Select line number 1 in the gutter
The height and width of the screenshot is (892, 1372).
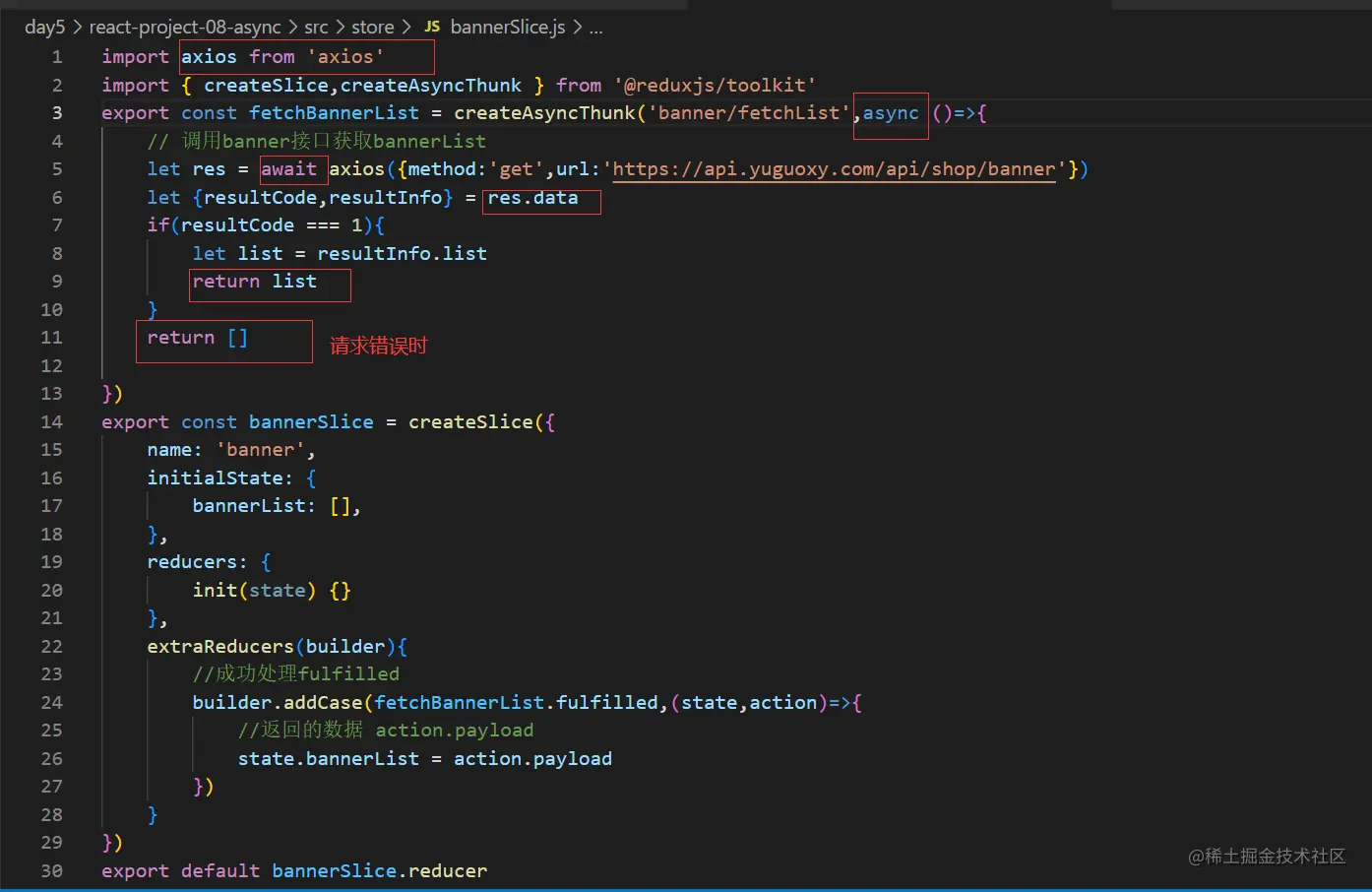[57, 57]
